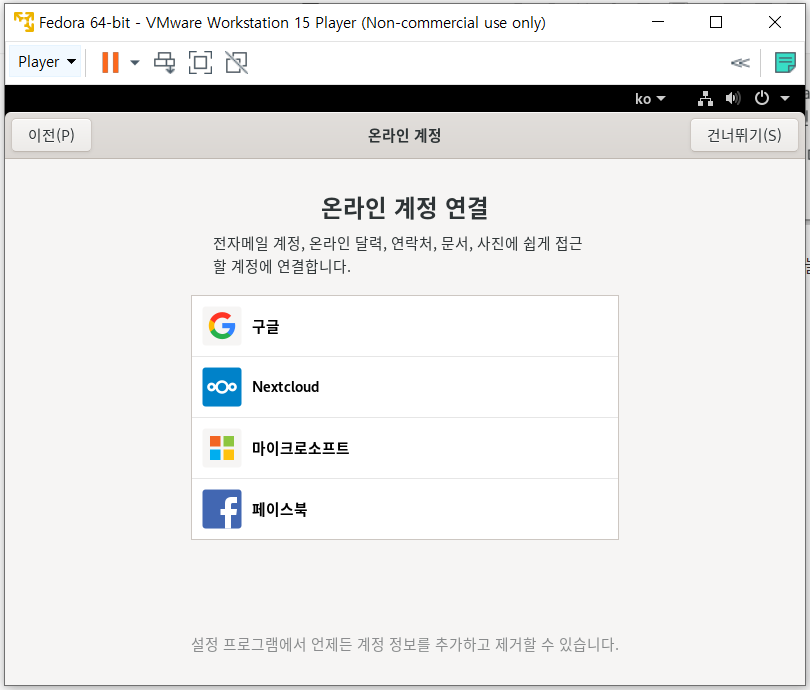This screenshot has width=810, height=690.
Task: Click the power icon in top bar
Action: point(762,98)
